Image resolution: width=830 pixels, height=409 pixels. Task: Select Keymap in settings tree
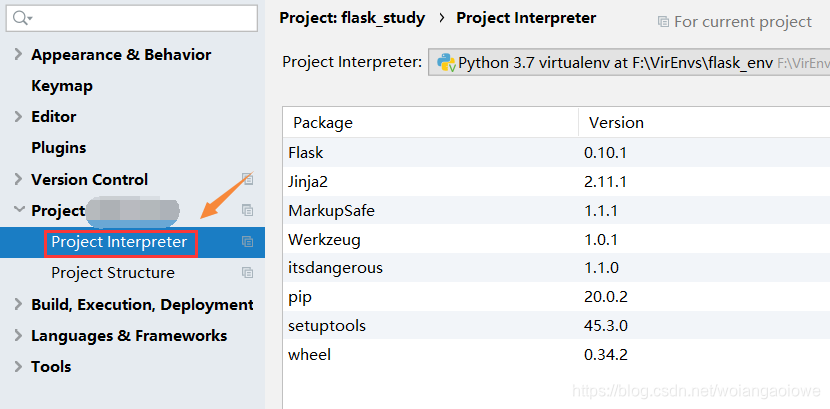click(x=62, y=86)
